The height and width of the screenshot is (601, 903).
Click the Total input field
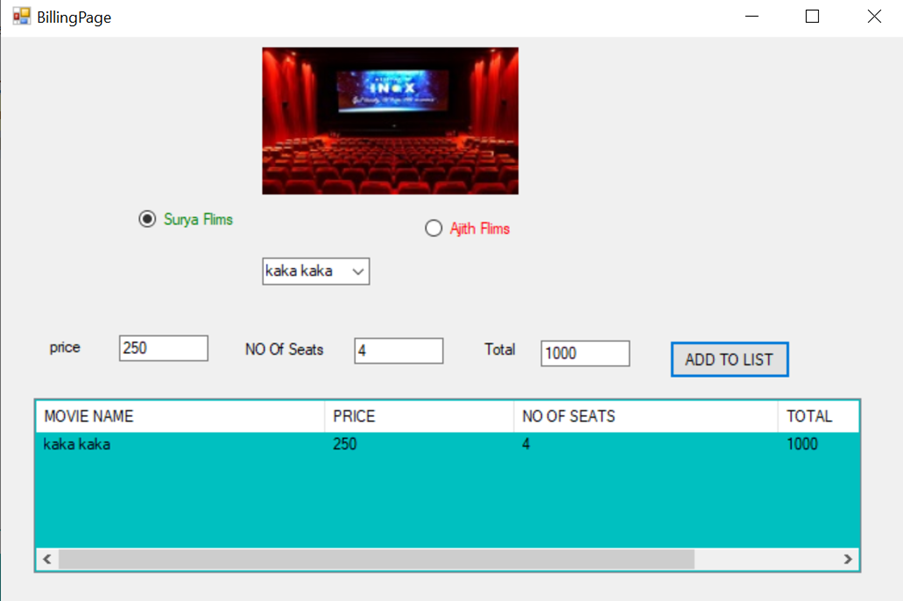pyautogui.click(x=585, y=353)
